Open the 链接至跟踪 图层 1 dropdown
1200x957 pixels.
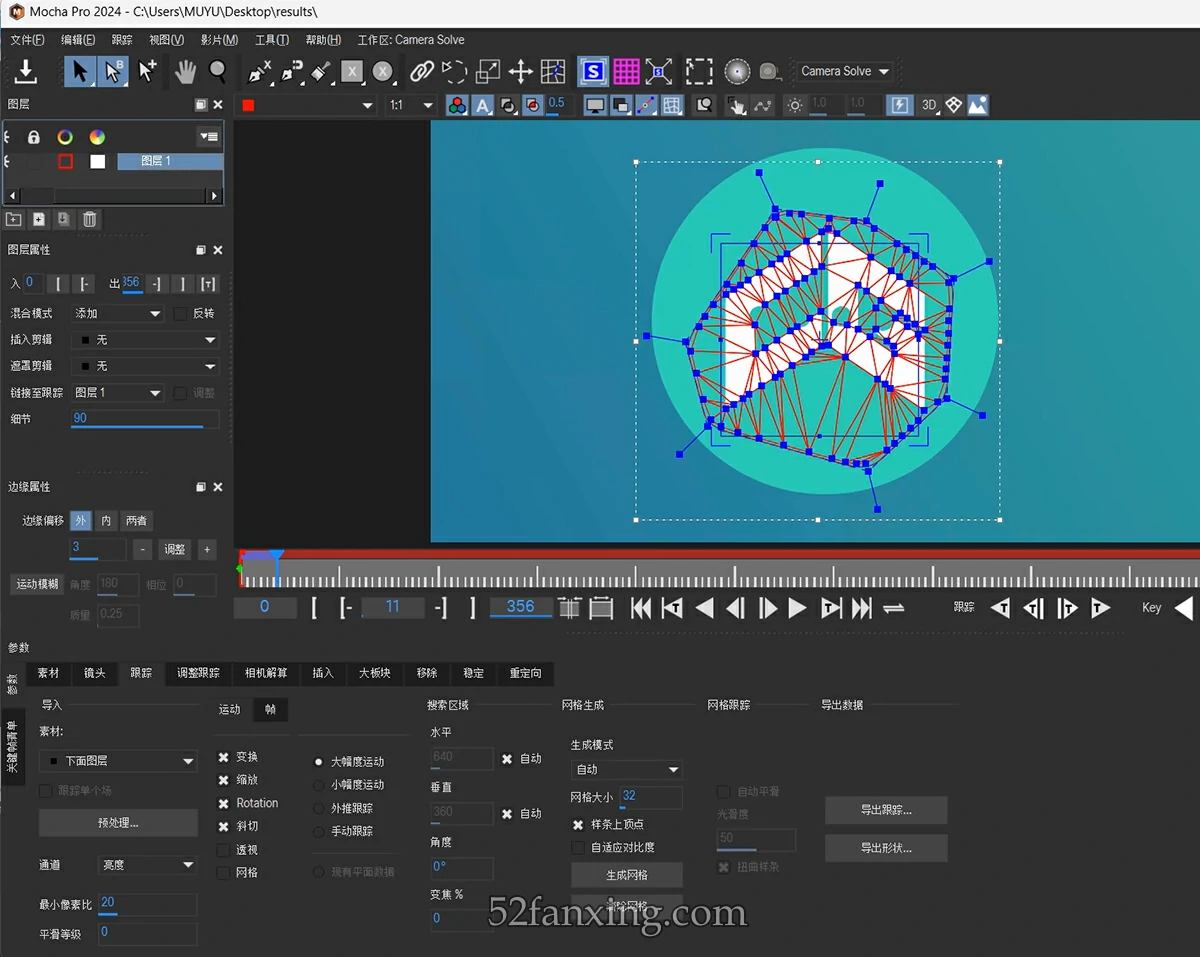[x=118, y=393]
